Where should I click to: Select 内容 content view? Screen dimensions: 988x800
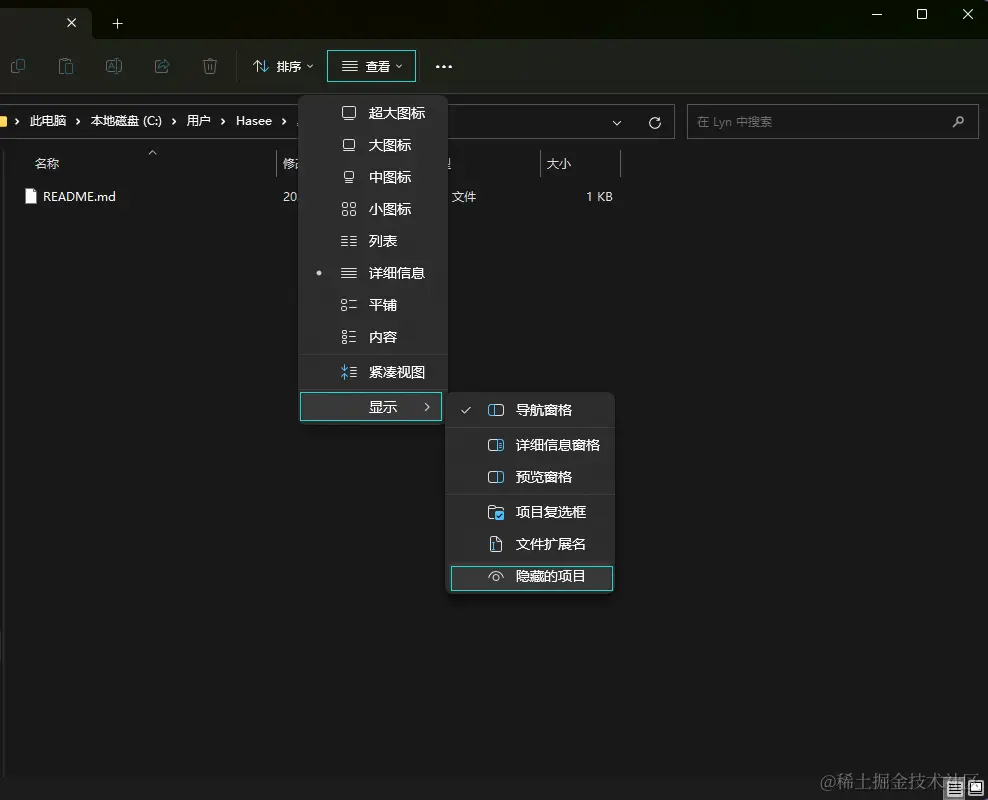pyautogui.click(x=373, y=337)
